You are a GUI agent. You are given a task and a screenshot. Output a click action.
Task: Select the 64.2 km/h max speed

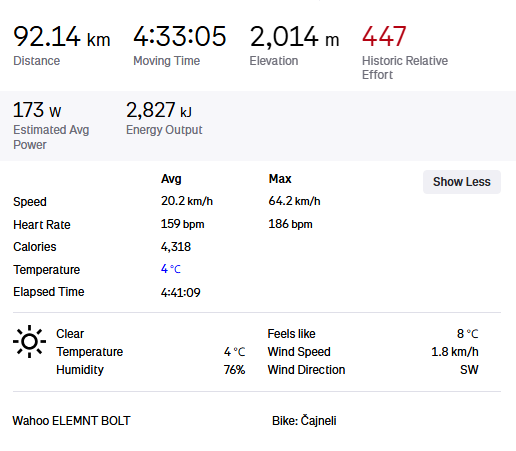(294, 201)
